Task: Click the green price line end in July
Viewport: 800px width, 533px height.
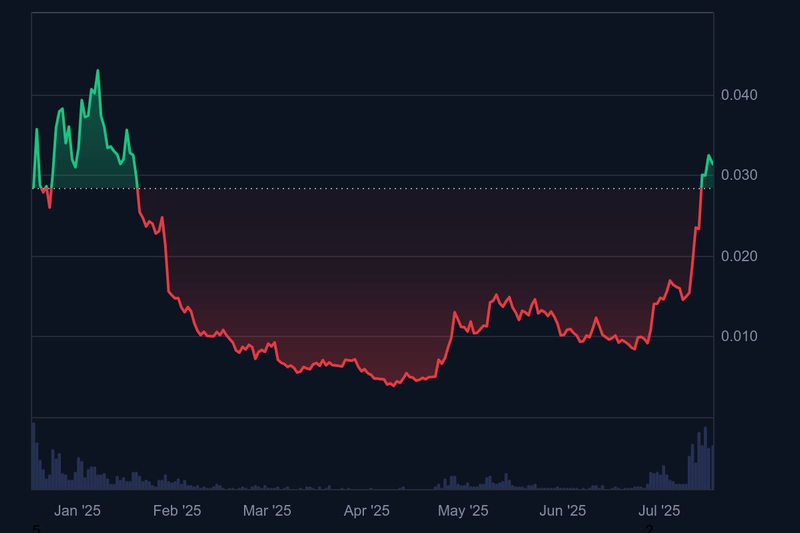Action: 712,164
